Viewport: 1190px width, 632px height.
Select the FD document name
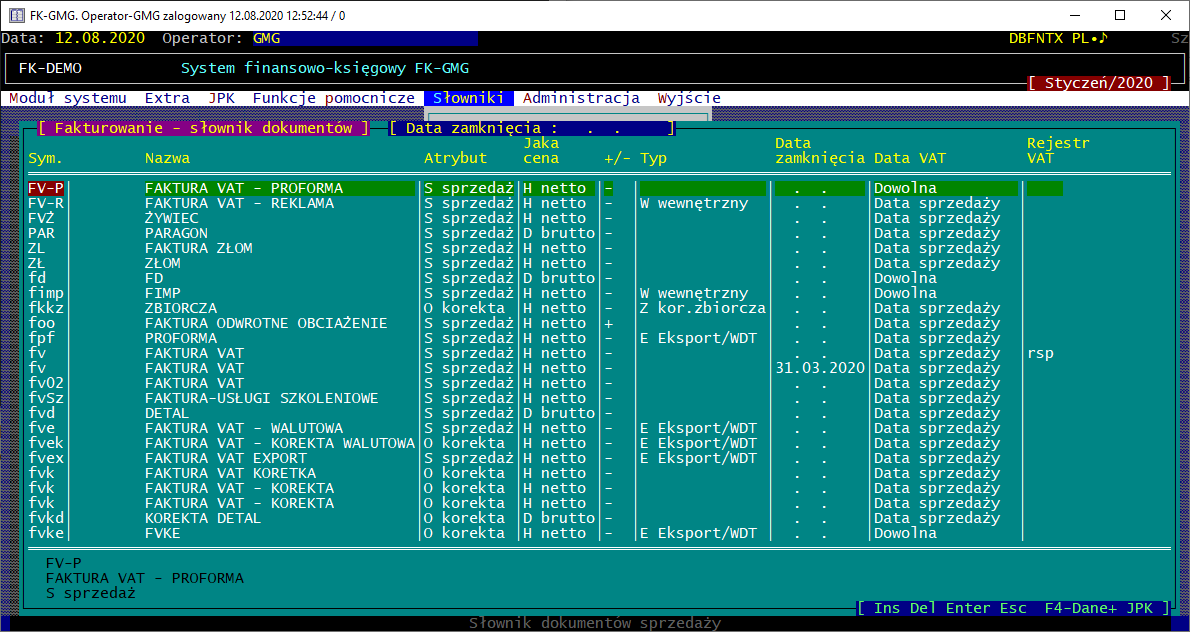pos(154,278)
